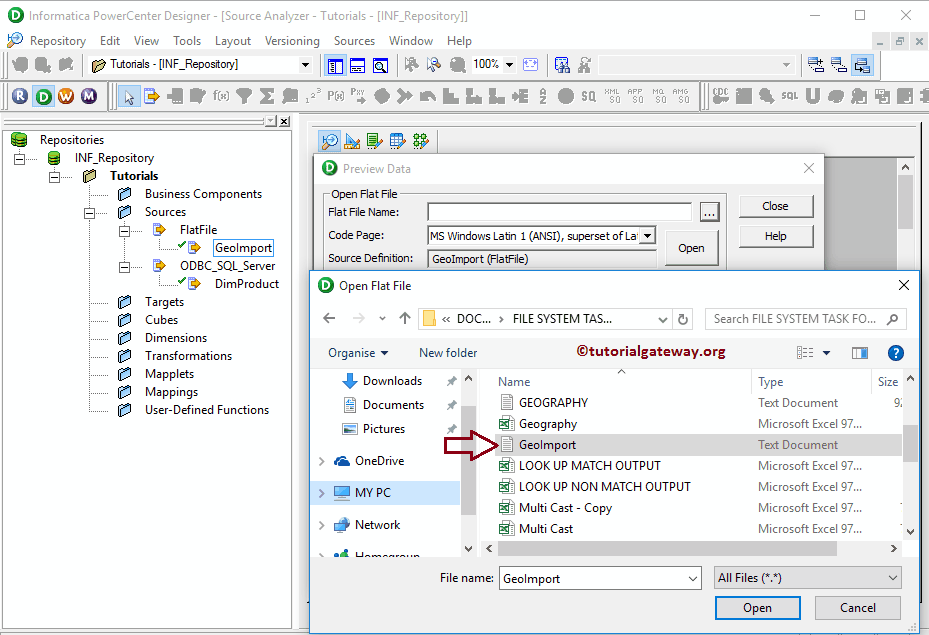The width and height of the screenshot is (929, 635).
Task: Open the Mapping Designer tool icon
Action: [x=421, y=141]
